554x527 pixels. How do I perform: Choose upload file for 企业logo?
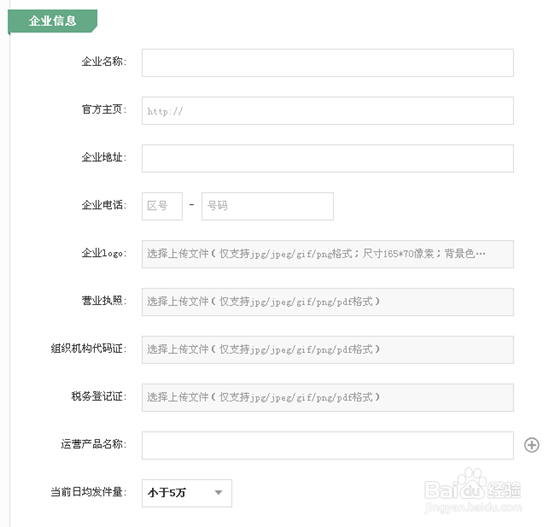coord(328,254)
